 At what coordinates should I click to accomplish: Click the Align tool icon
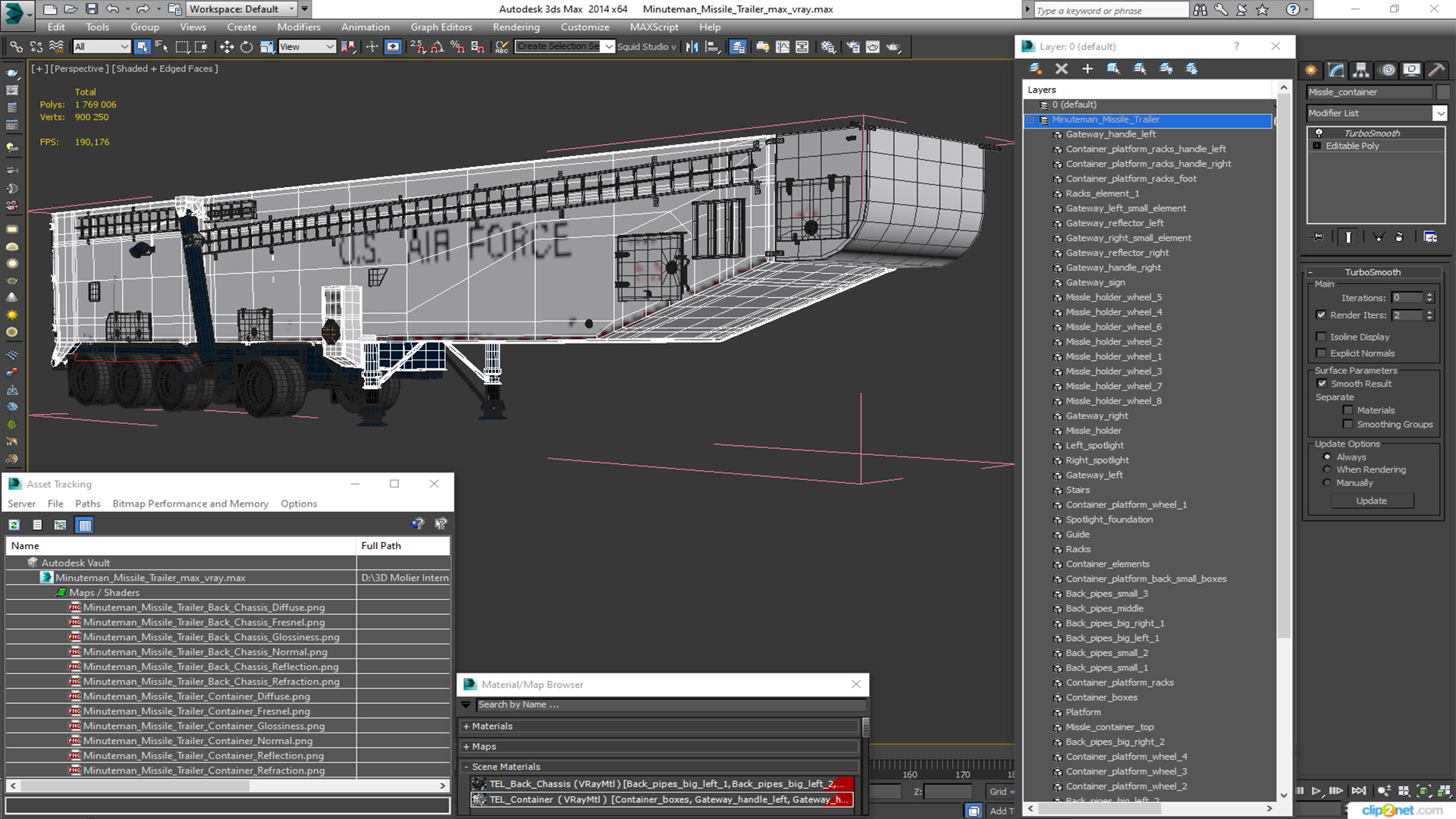(712, 47)
